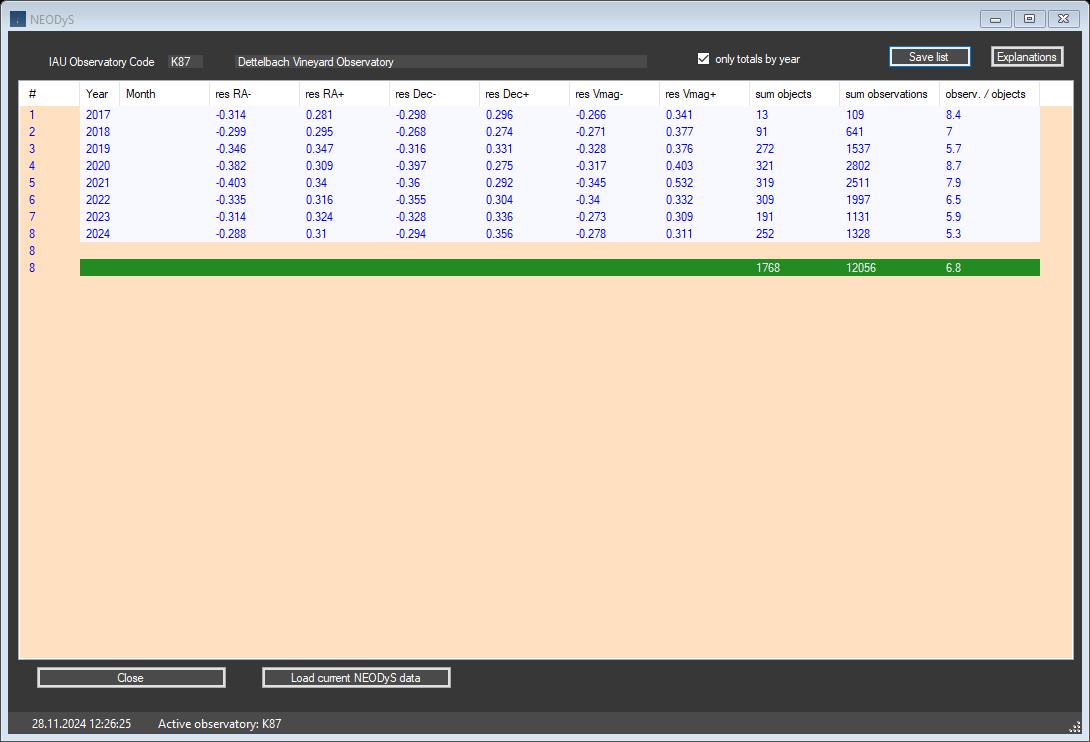Minimize the NEODyS window
Image resolution: width=1090 pixels, height=742 pixels.
pyautogui.click(x=995, y=19)
